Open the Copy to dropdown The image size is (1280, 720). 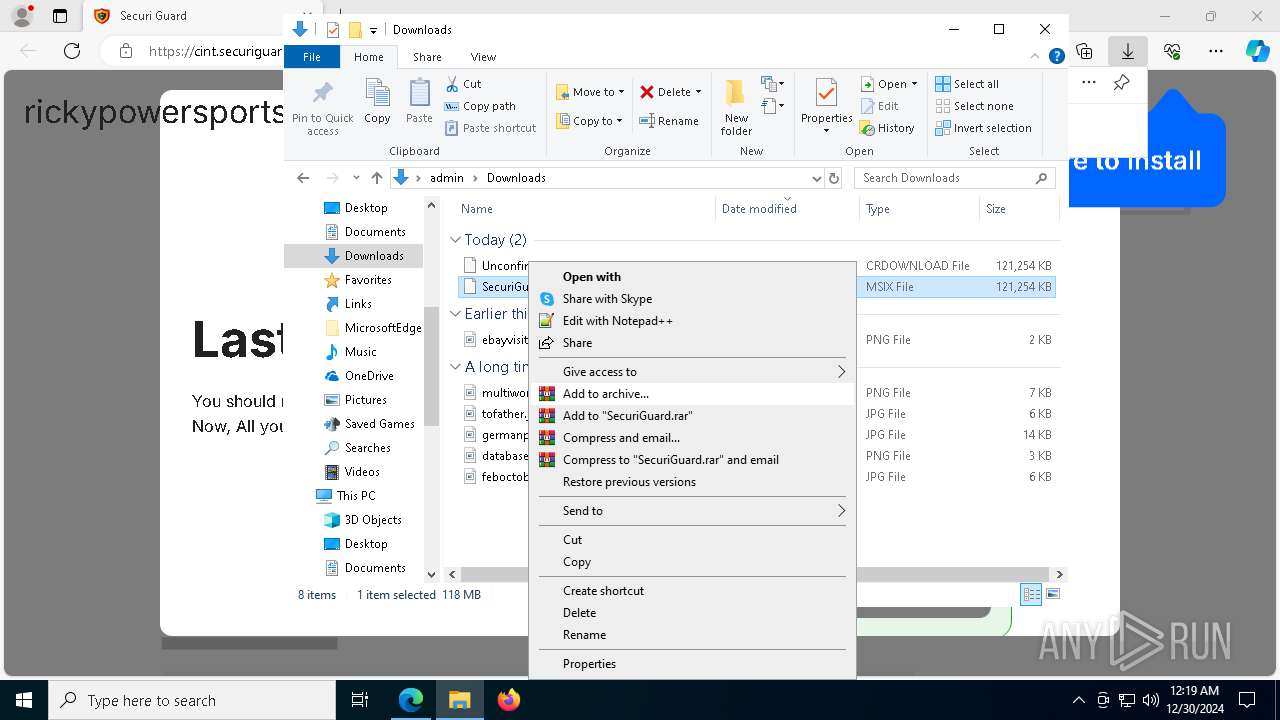[590, 121]
